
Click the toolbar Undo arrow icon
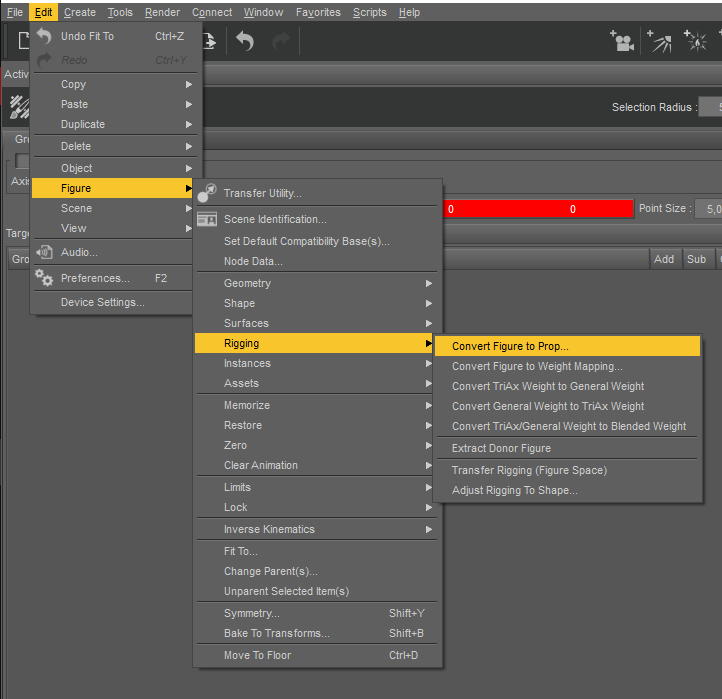(x=245, y=41)
